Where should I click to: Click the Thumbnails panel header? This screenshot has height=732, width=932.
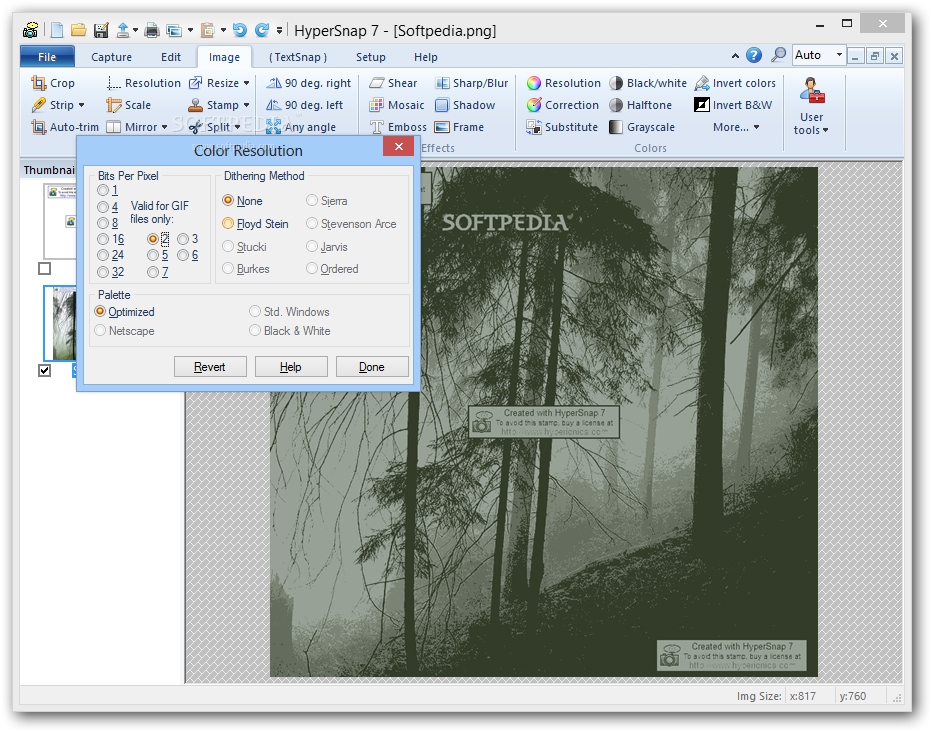[49, 170]
